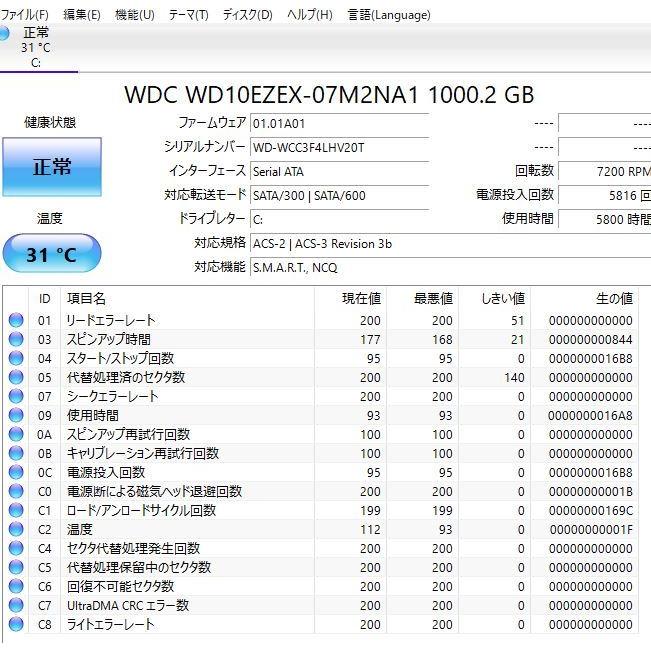
Task: Click status icon for C7 UltraDMA CRC エラー数
Action: click(x=16, y=605)
